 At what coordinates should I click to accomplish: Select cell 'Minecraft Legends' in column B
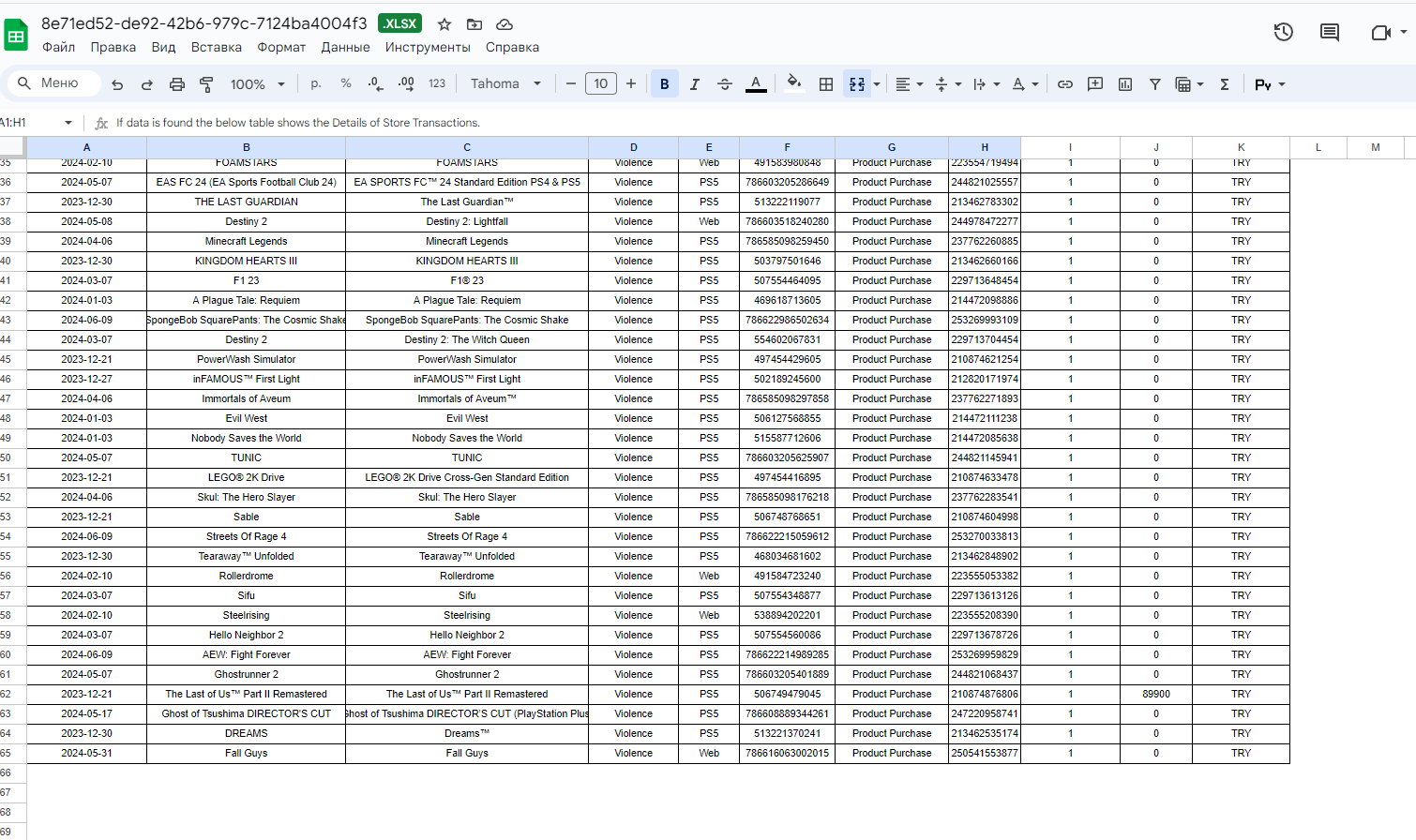pos(246,241)
